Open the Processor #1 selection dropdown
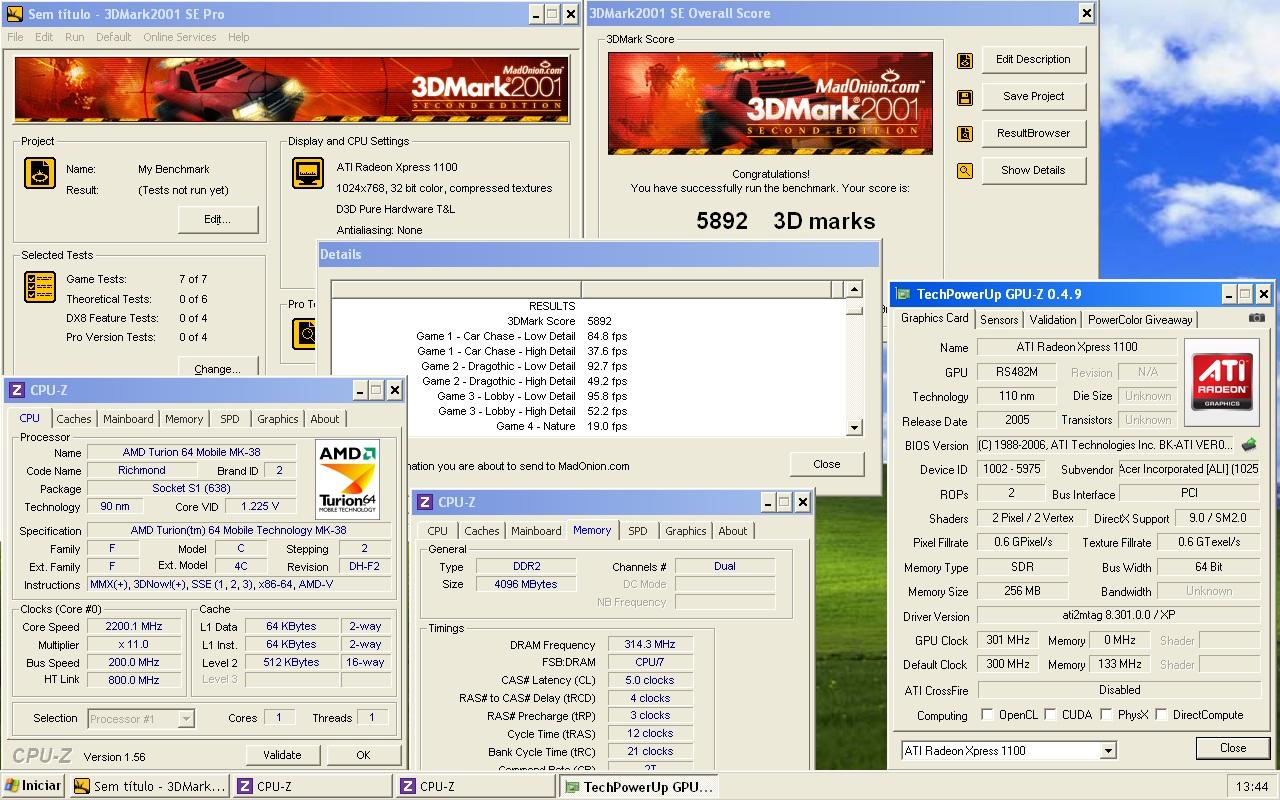Screen dimensions: 1280x800 pos(186,718)
